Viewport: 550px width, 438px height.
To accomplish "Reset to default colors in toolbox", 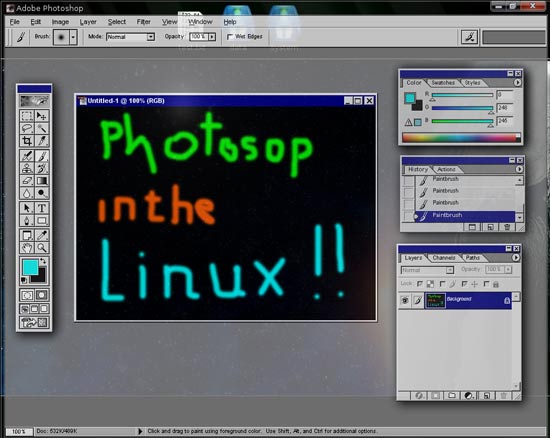I will point(24,280).
